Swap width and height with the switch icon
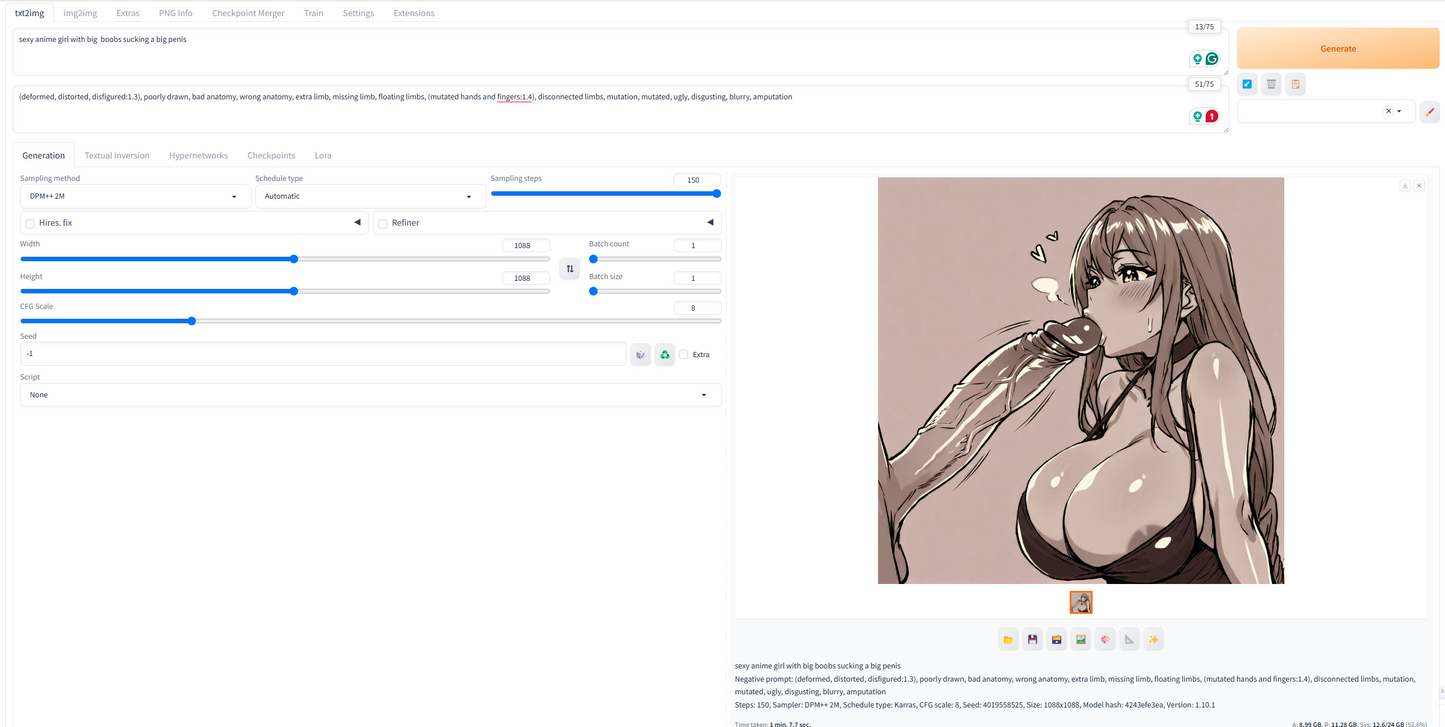Screen dimensions: 1445x727 [569, 268]
